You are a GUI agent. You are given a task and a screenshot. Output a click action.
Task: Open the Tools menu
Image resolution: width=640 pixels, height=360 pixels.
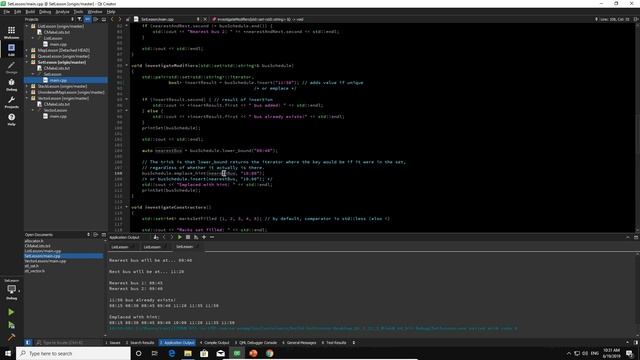point(78,12)
